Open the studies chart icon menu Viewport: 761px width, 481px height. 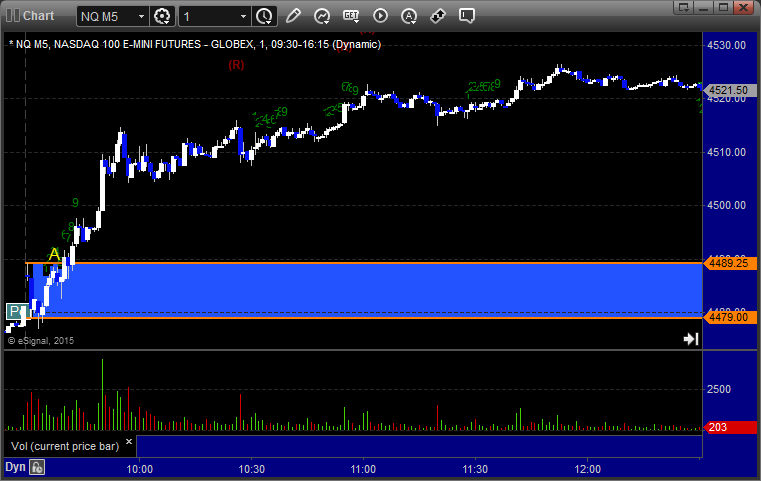pos(322,16)
